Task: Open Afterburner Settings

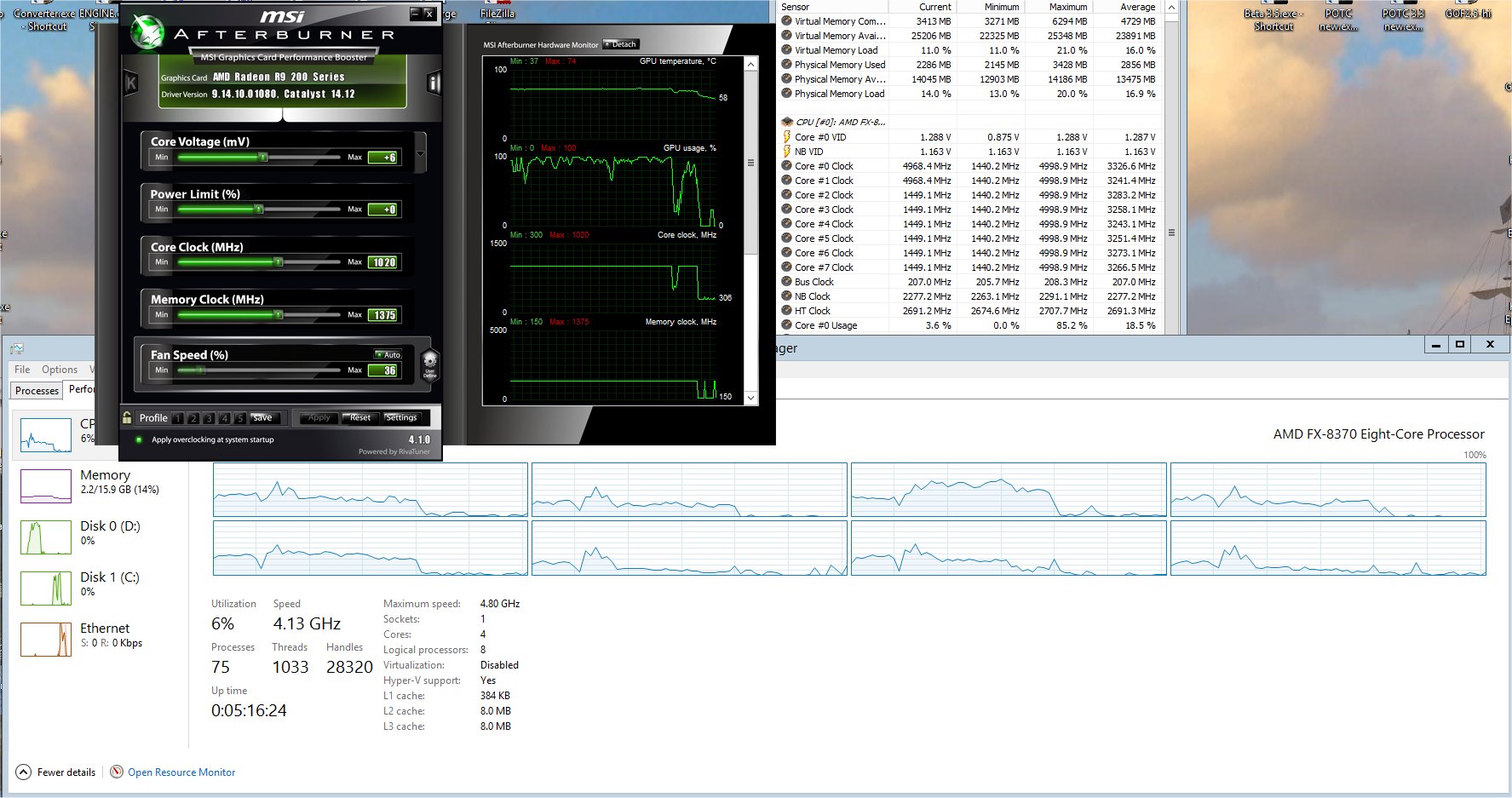Action: click(x=400, y=417)
